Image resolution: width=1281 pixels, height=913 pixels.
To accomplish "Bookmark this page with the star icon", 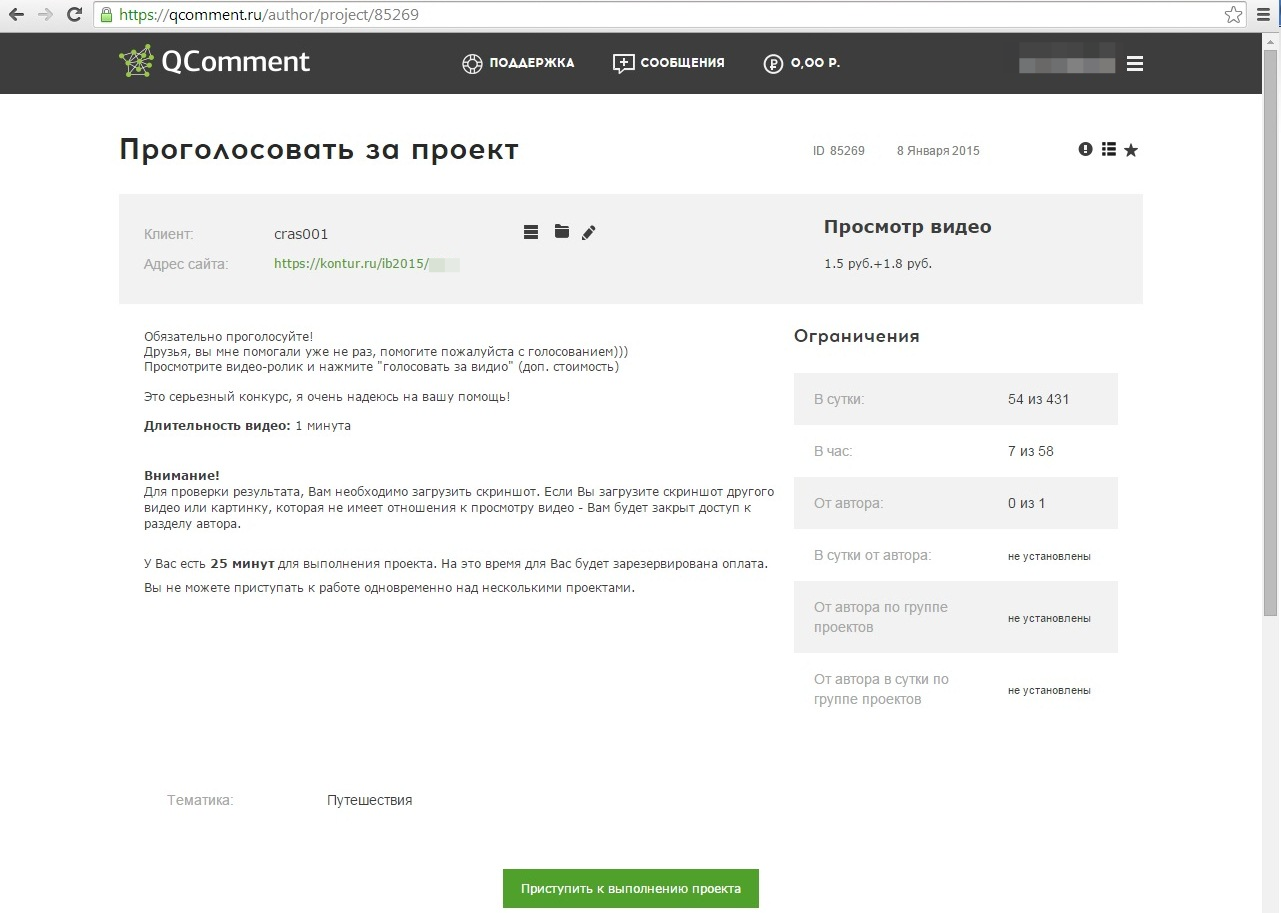I will (1234, 15).
